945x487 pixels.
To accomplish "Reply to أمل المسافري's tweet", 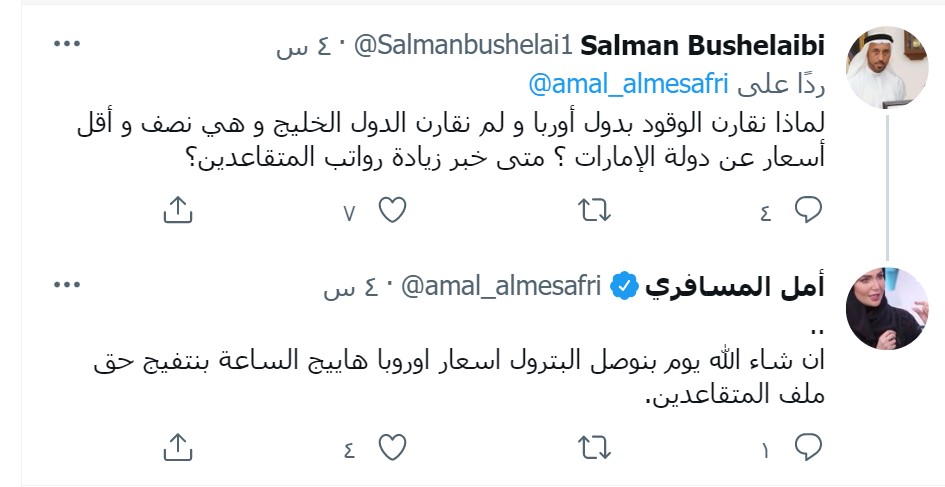I will point(808,445).
